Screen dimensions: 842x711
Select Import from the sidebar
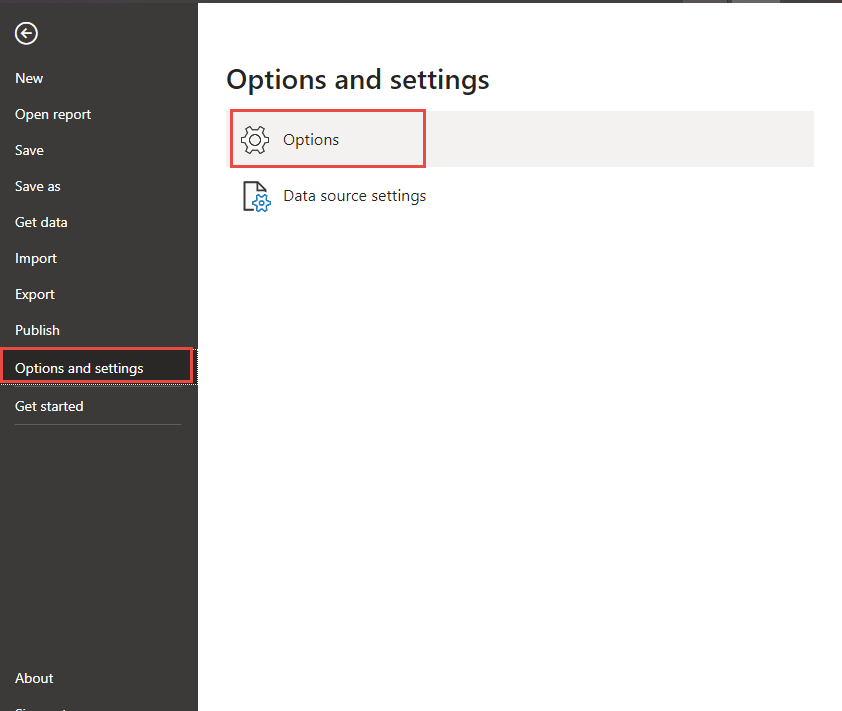[36, 258]
